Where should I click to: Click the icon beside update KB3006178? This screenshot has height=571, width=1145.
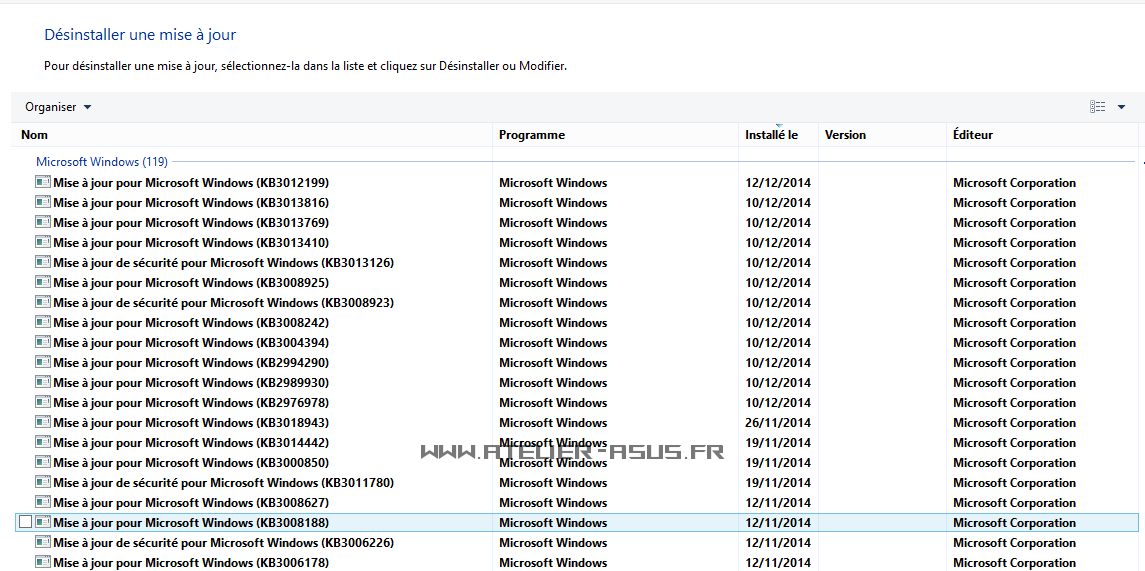pos(43,562)
